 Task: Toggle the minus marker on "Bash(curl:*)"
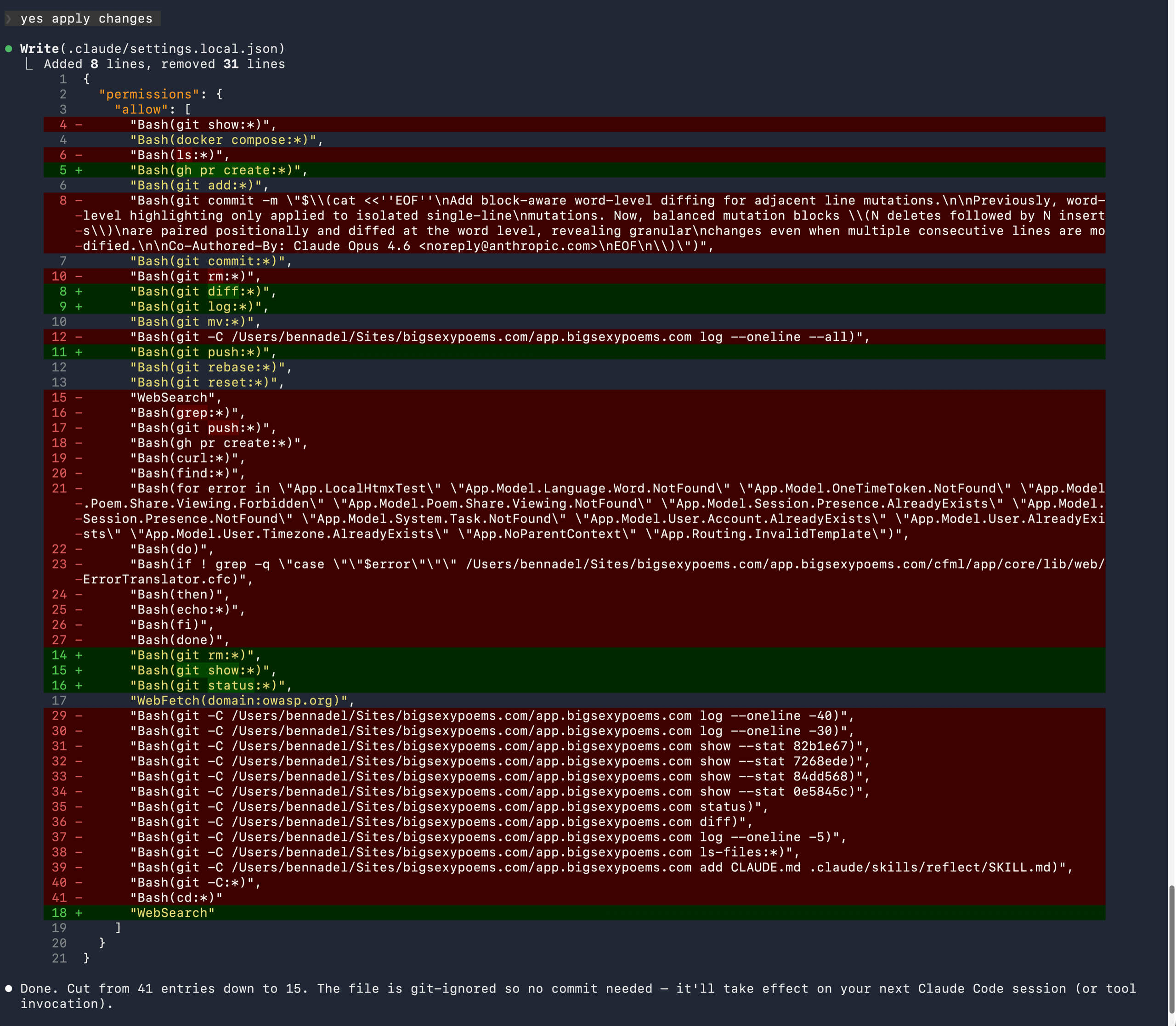(x=79, y=457)
